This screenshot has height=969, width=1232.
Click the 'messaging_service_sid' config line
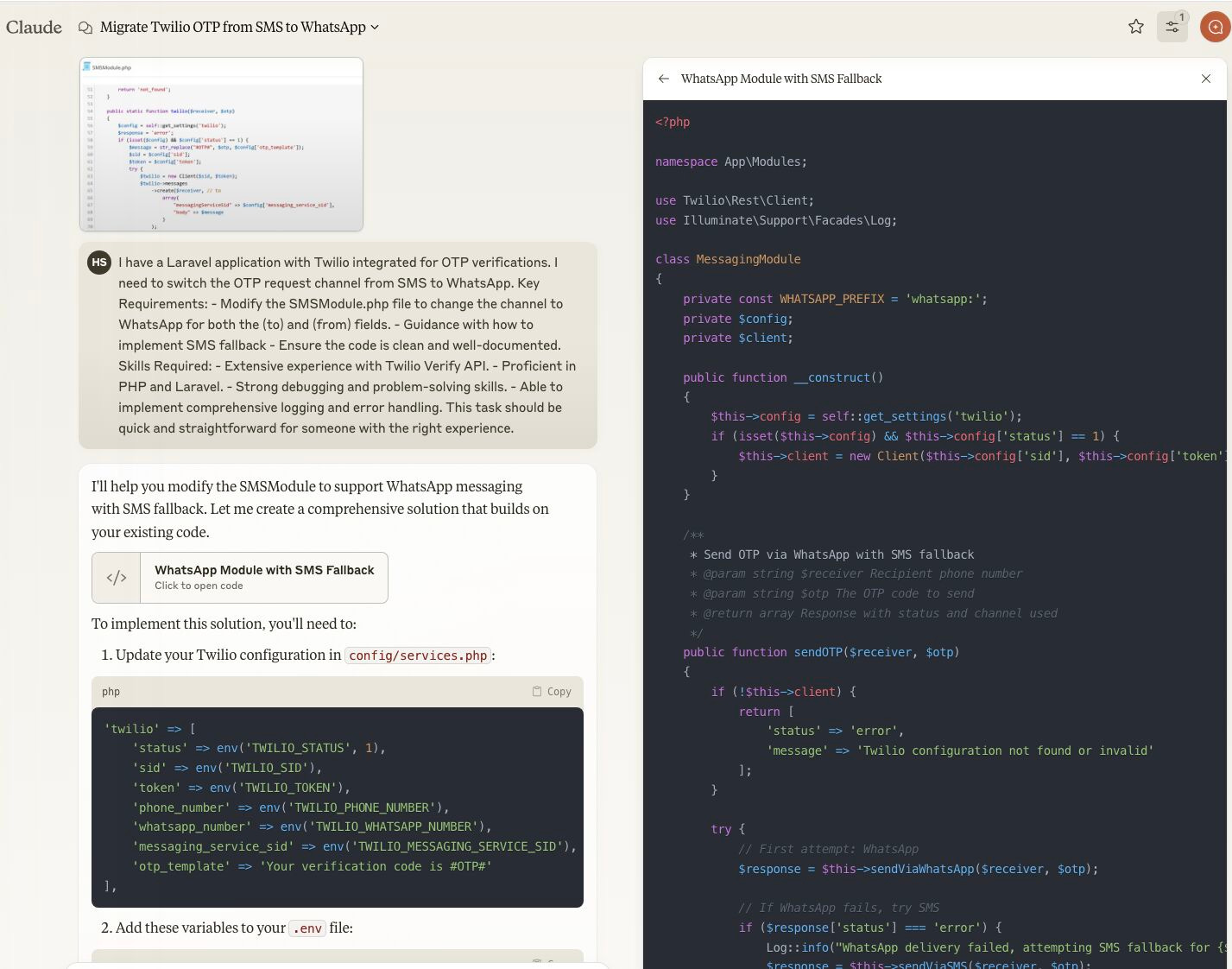[354, 846]
